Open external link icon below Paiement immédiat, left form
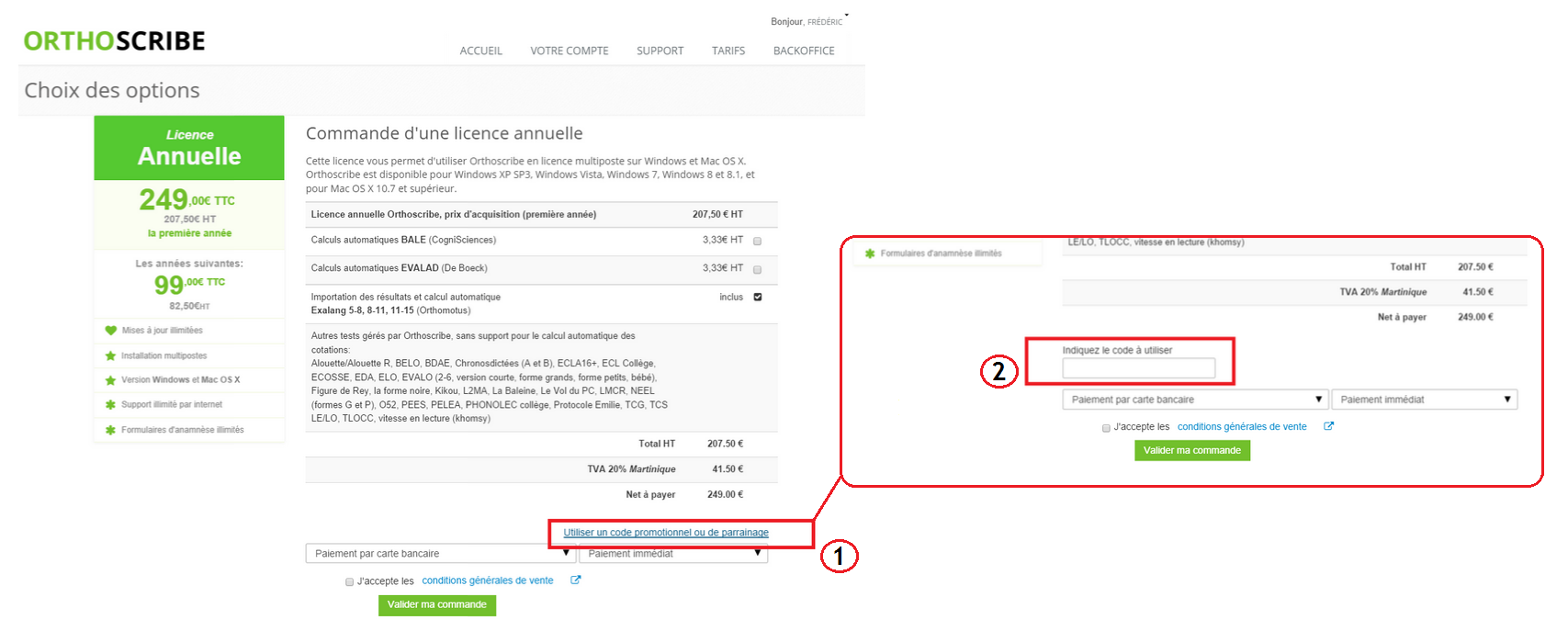The image size is (1568, 631). (576, 580)
